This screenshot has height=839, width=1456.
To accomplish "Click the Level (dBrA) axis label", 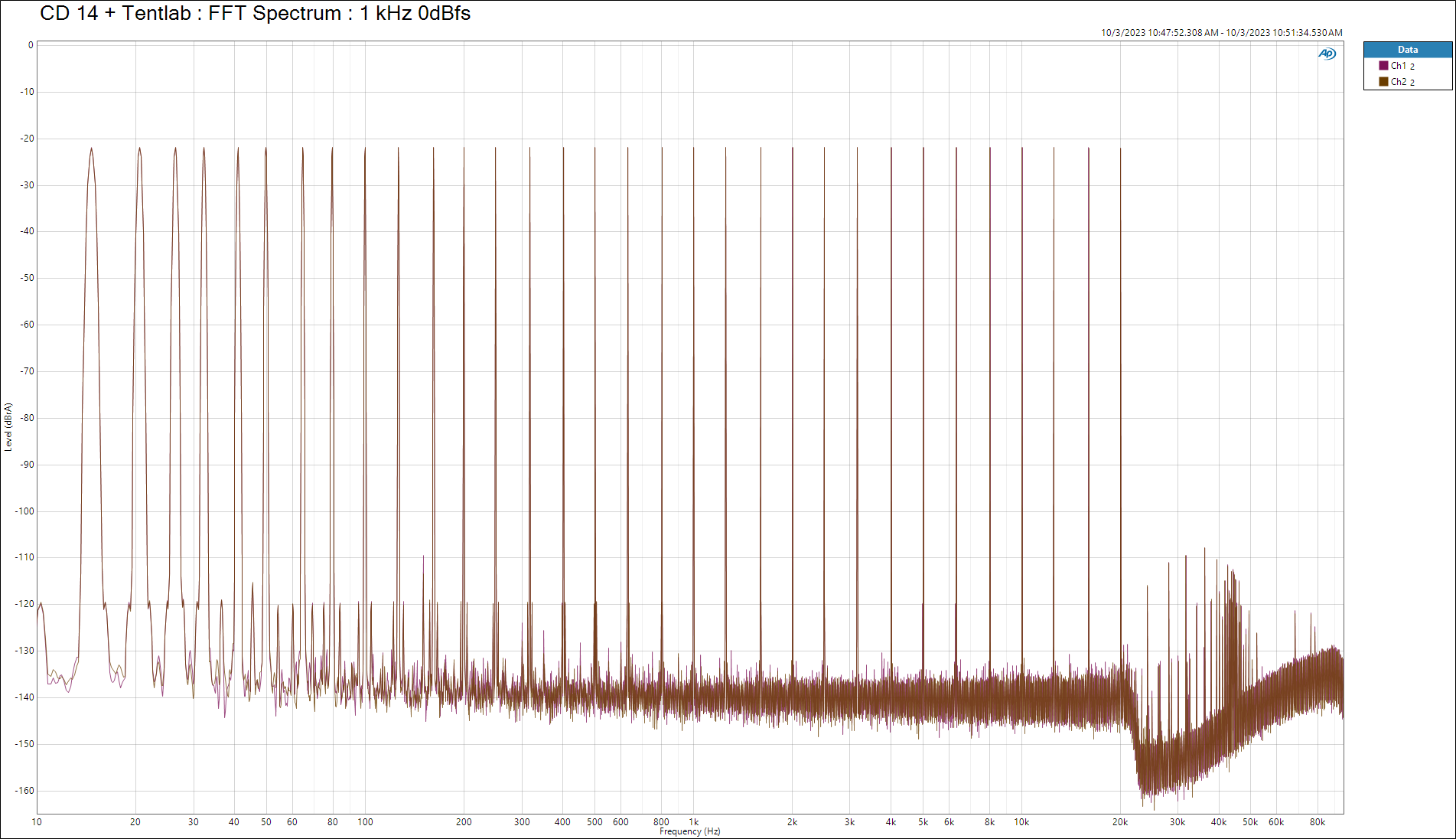I will 8,426.
